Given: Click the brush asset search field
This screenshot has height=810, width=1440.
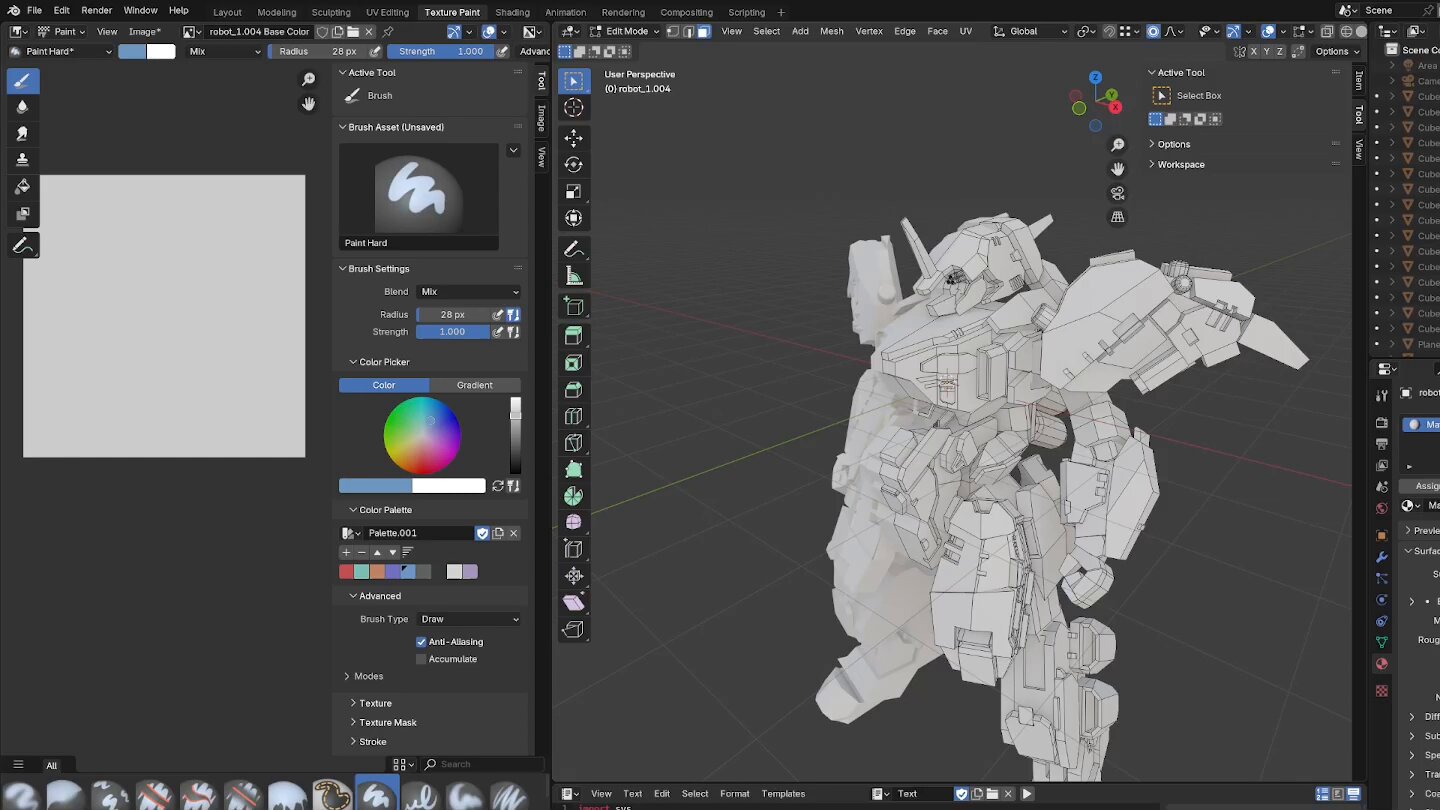Looking at the screenshot, I should 482,764.
